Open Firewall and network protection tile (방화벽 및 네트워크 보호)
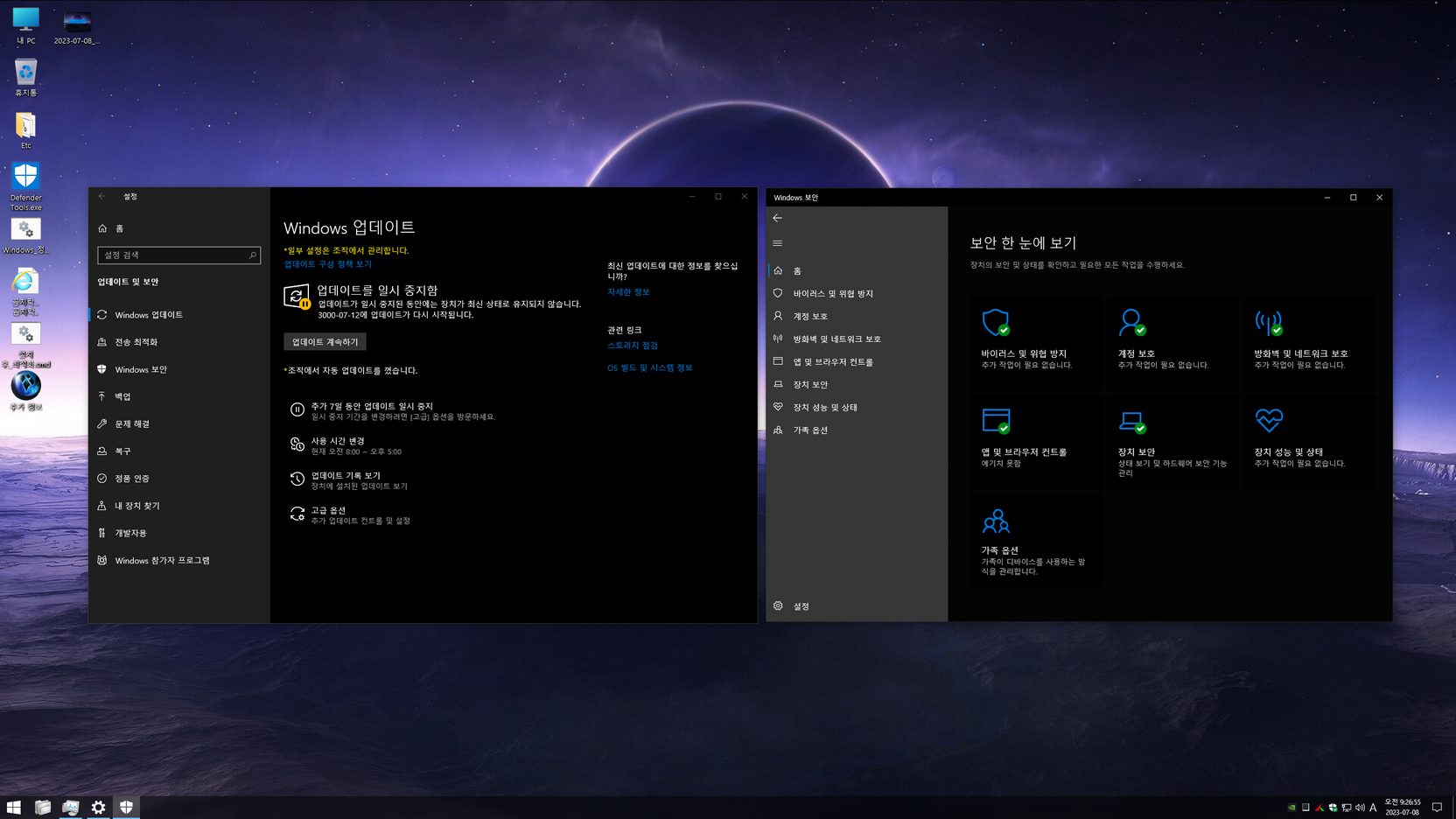 tap(1308, 343)
